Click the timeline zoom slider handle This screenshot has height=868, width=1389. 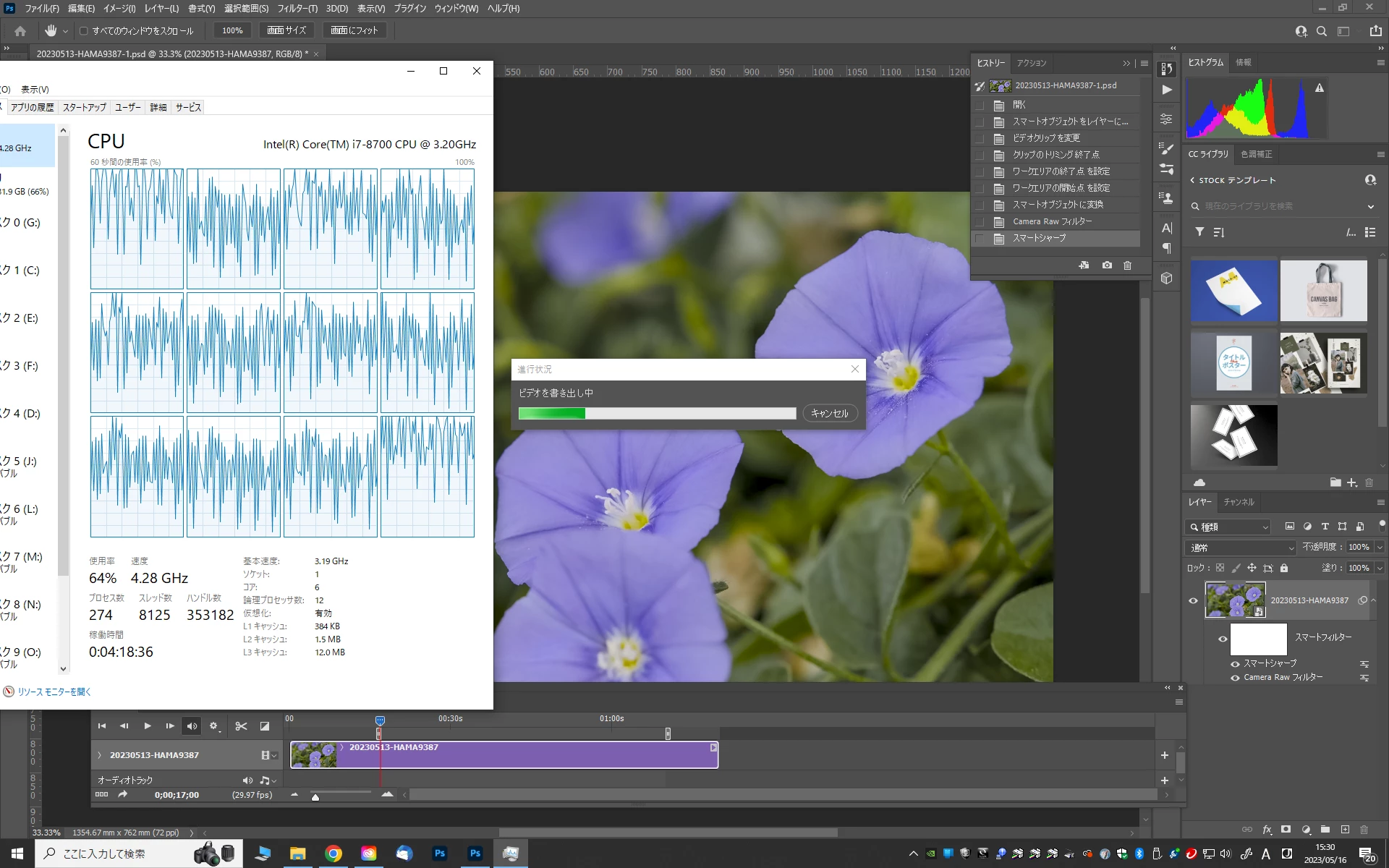pyautogui.click(x=315, y=797)
